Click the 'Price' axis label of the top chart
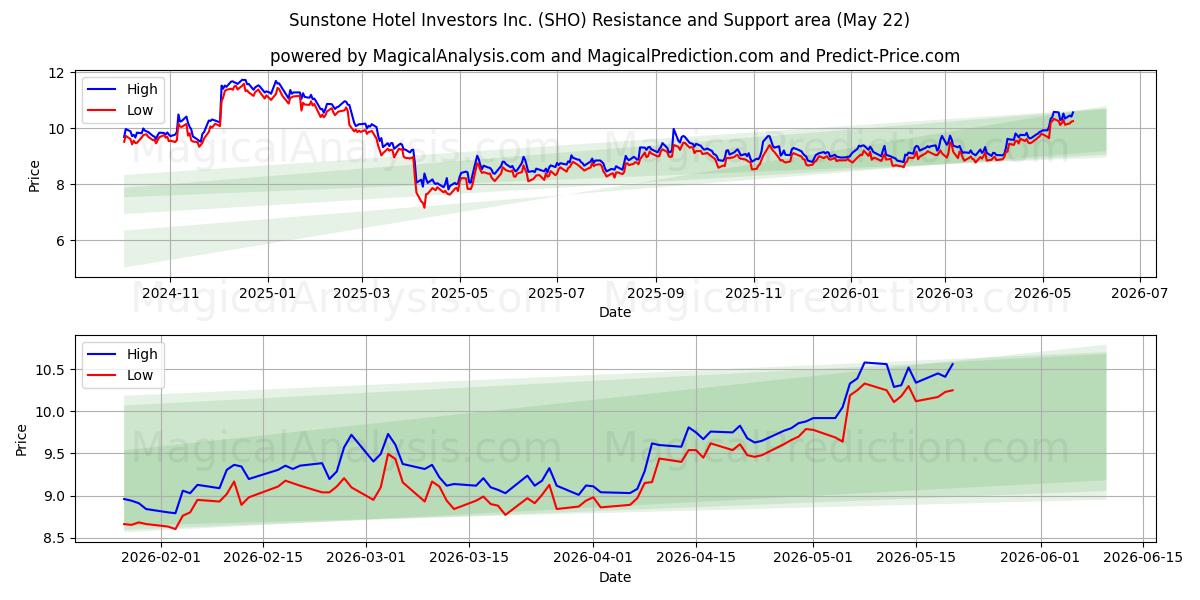Screen dimensions: 1200x600 tap(34, 174)
